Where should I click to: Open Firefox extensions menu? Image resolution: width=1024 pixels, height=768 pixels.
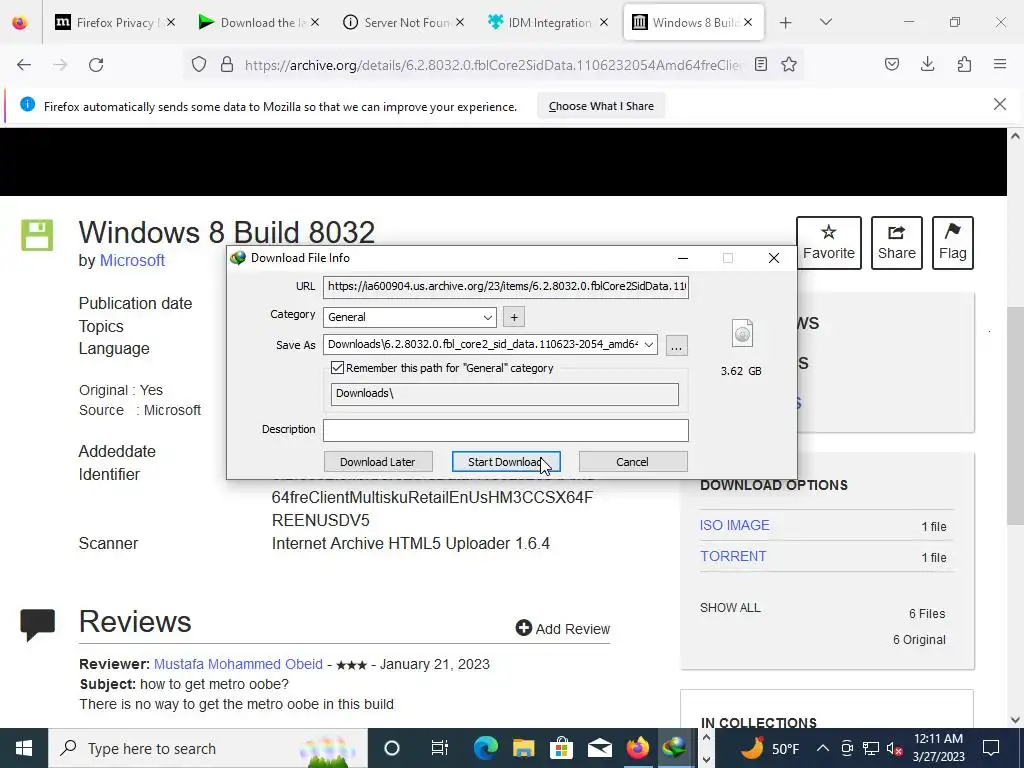coord(964,65)
